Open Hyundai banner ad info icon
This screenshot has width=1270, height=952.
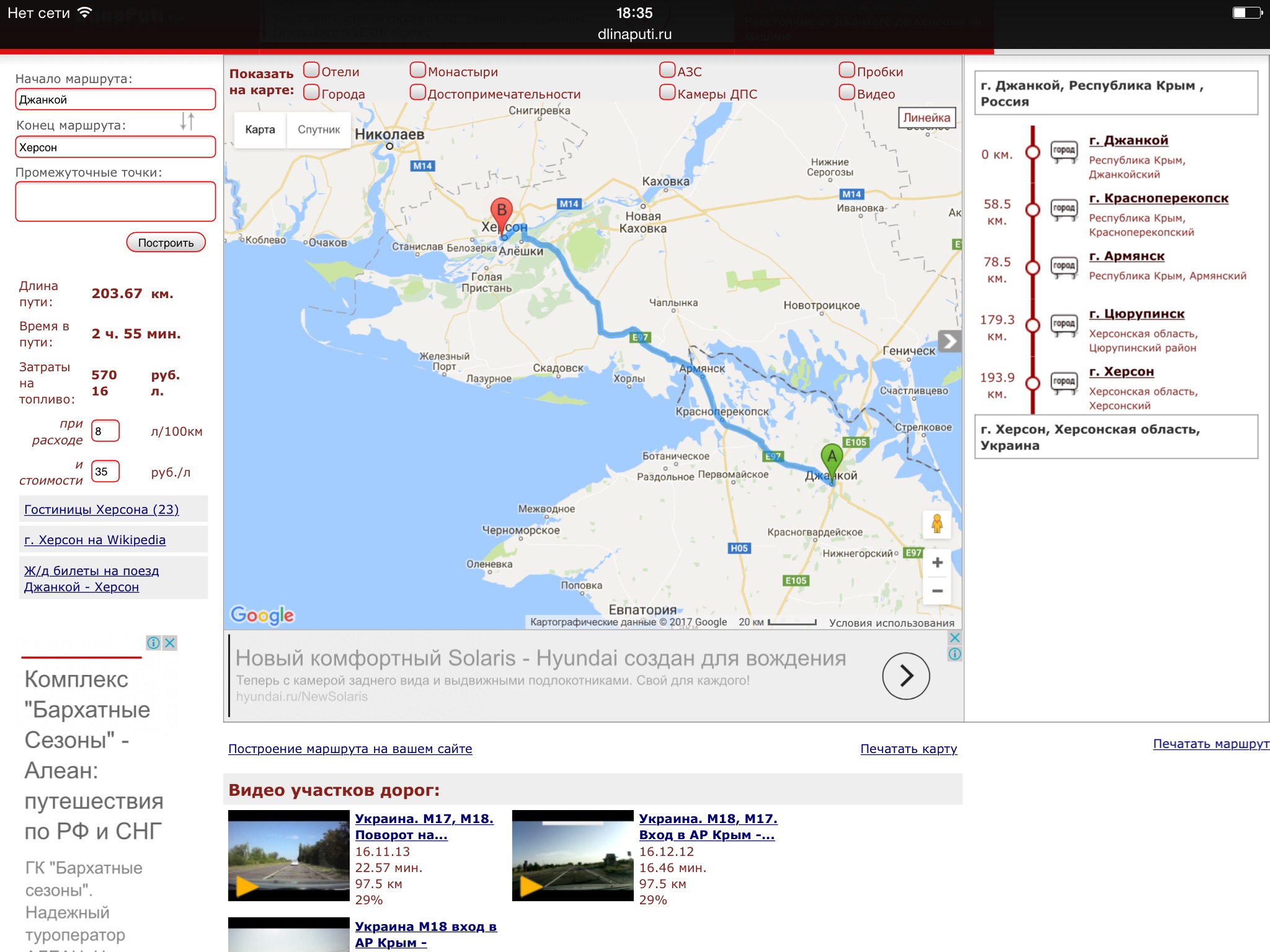tap(955, 654)
